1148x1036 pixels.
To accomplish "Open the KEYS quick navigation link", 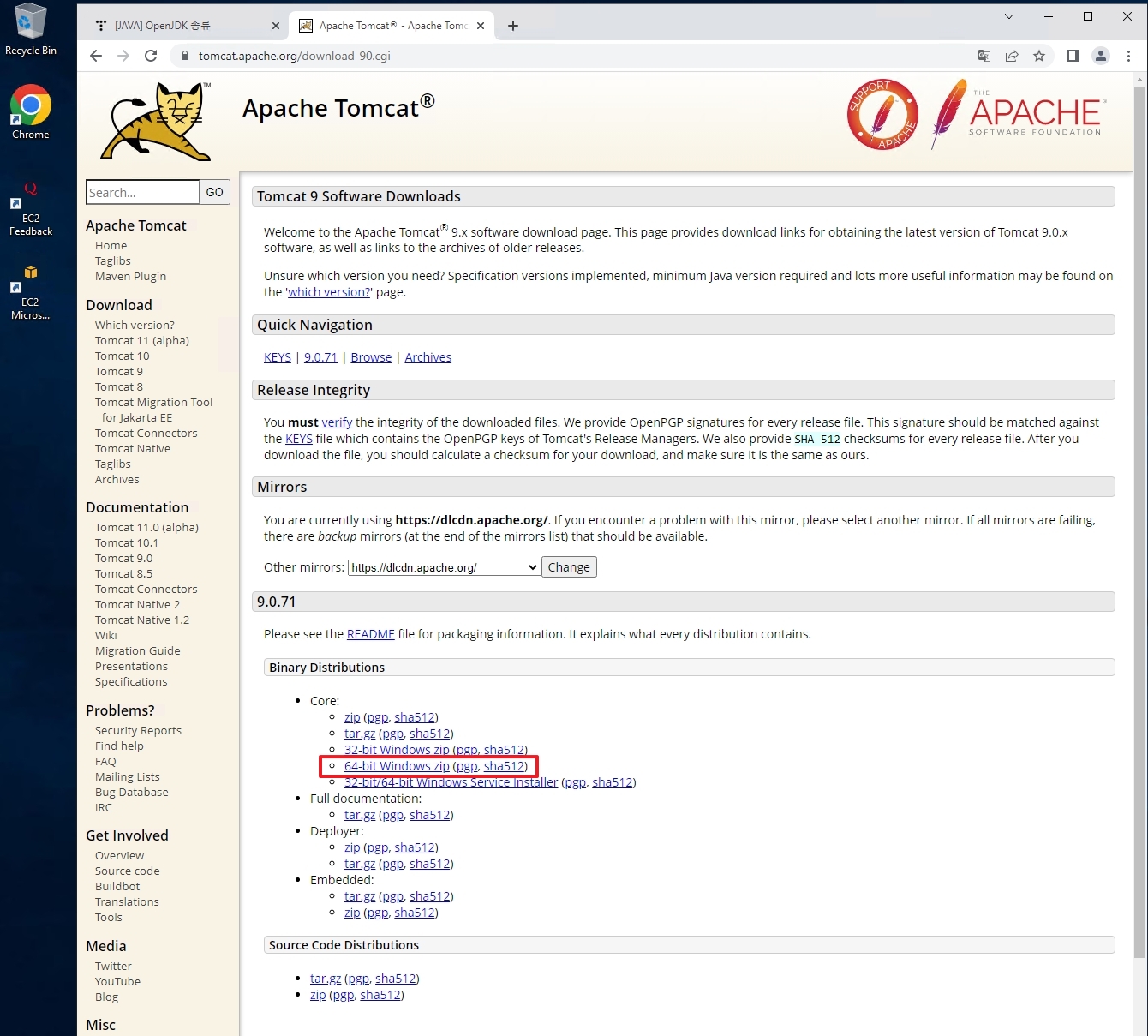I will (278, 357).
